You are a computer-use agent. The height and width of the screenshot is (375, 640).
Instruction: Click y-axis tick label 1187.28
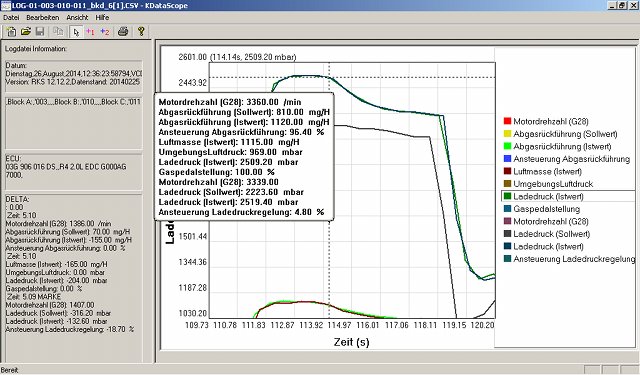coord(193,288)
